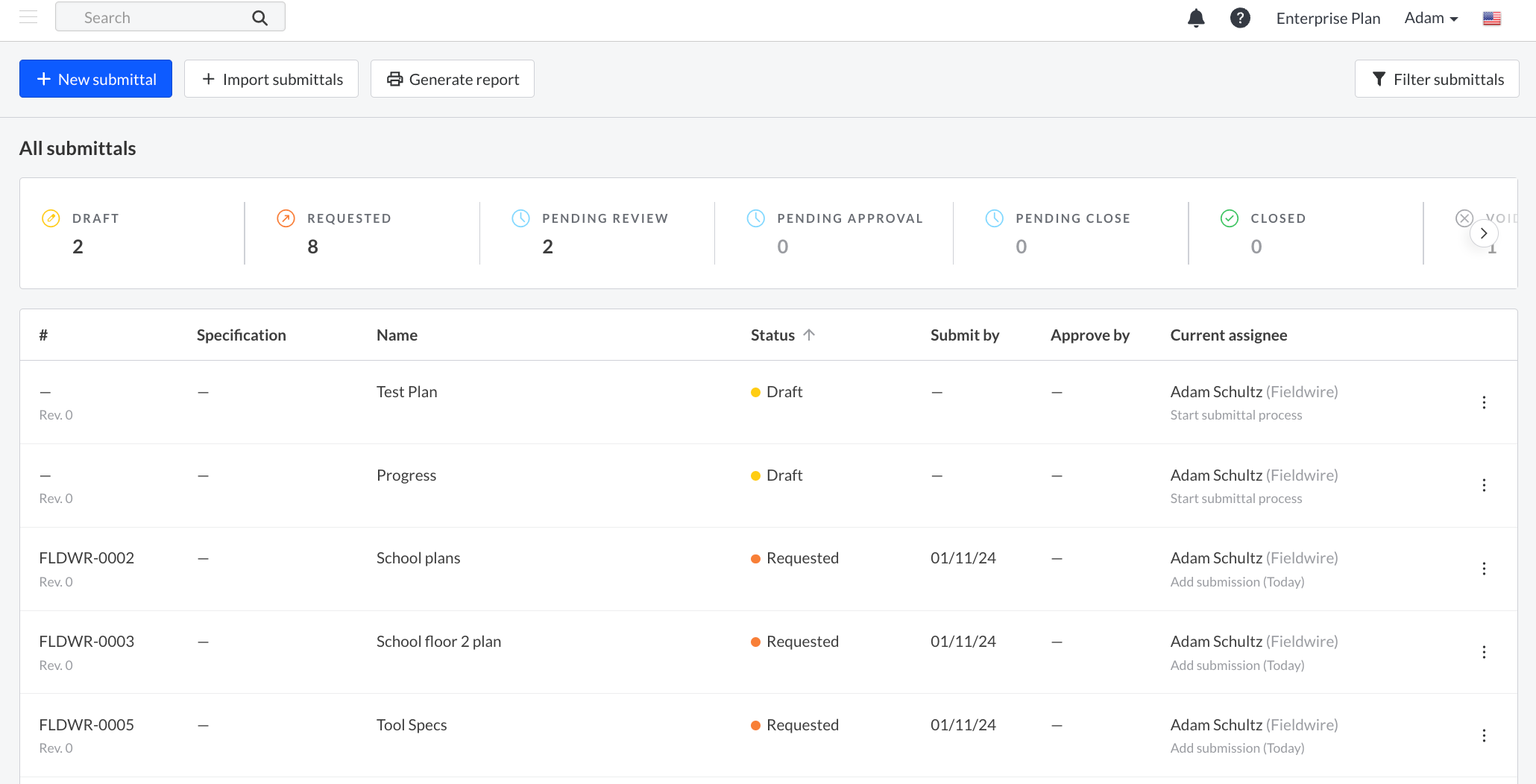Sort by Approve by column header

coord(1089,335)
